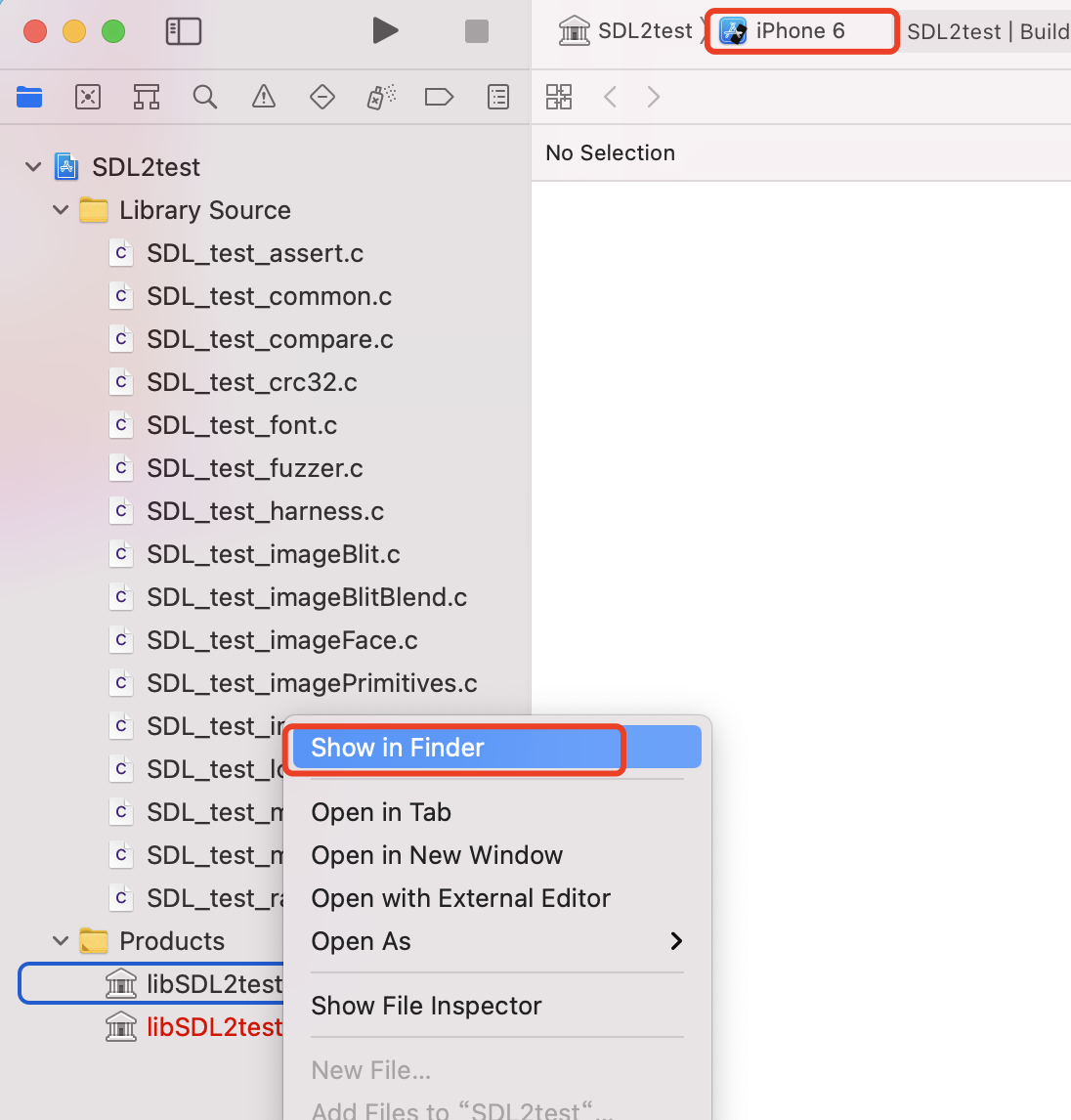Collapse the Library Source folder
Image resolution: width=1071 pixels, height=1120 pixels.
coord(61,210)
